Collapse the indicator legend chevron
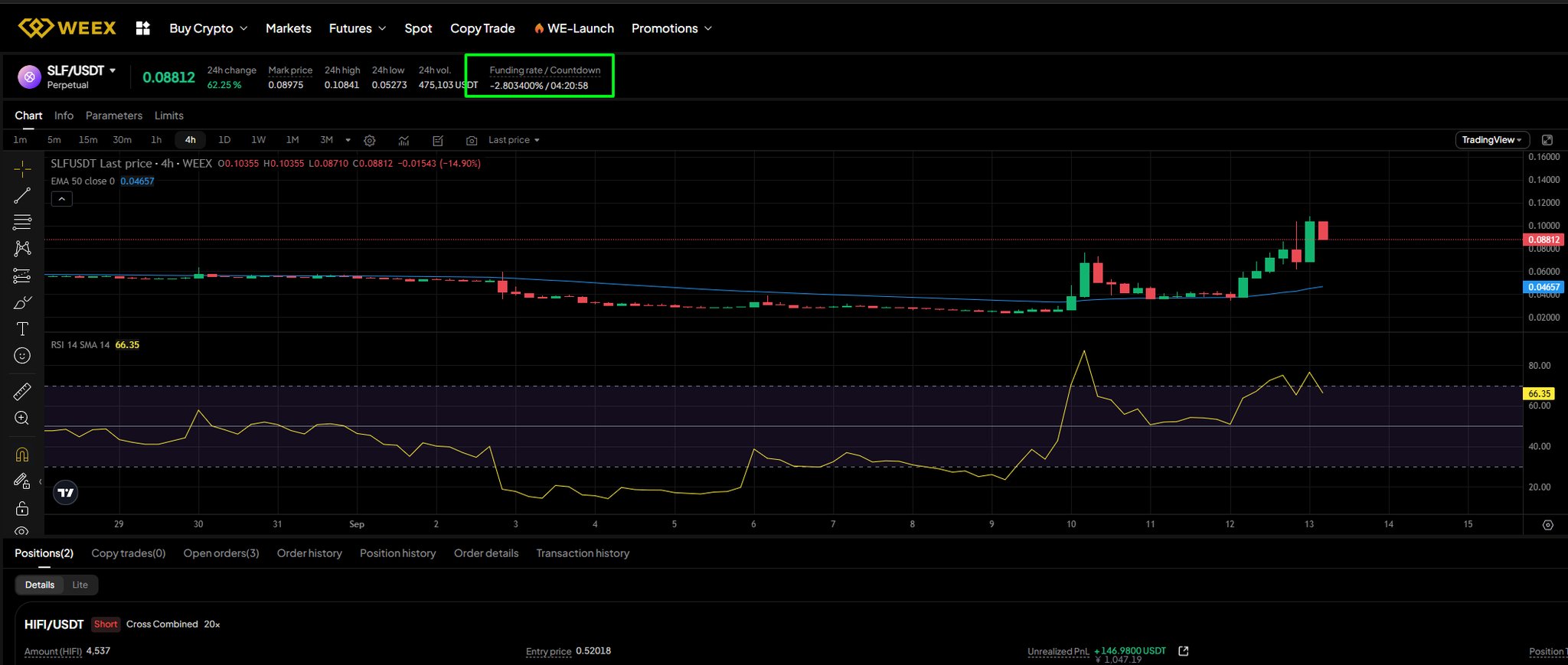Screen dimensions: 1568x665 click(x=62, y=199)
